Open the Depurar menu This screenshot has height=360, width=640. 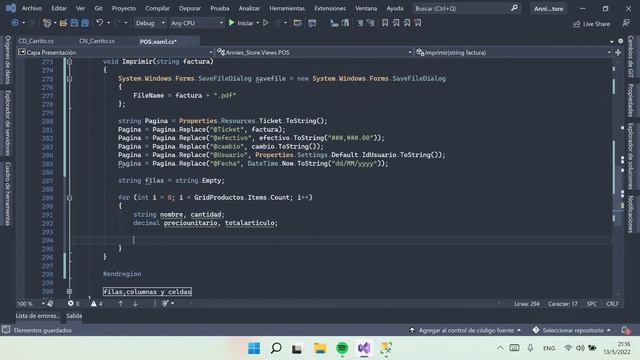click(190, 8)
